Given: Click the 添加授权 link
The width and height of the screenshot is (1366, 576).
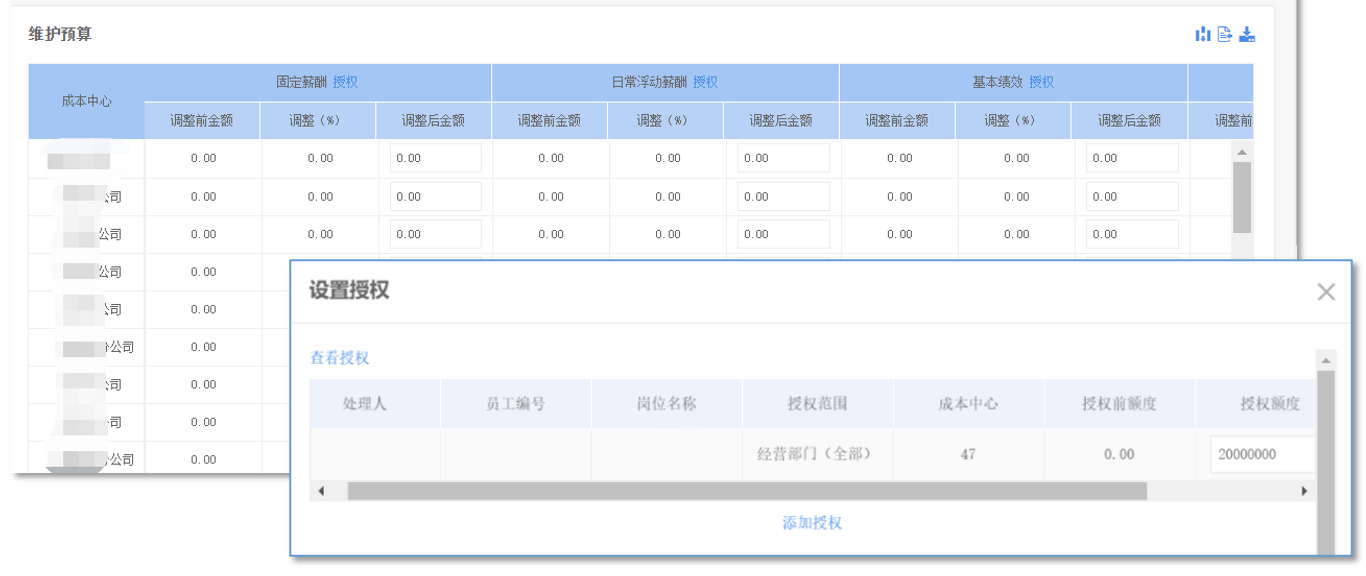Looking at the screenshot, I should (812, 523).
